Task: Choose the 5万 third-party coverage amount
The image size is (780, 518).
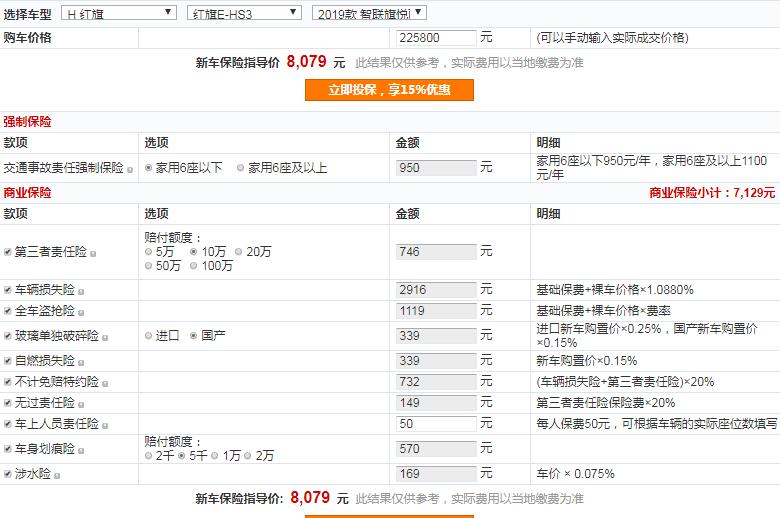Action: pyautogui.click(x=148, y=252)
